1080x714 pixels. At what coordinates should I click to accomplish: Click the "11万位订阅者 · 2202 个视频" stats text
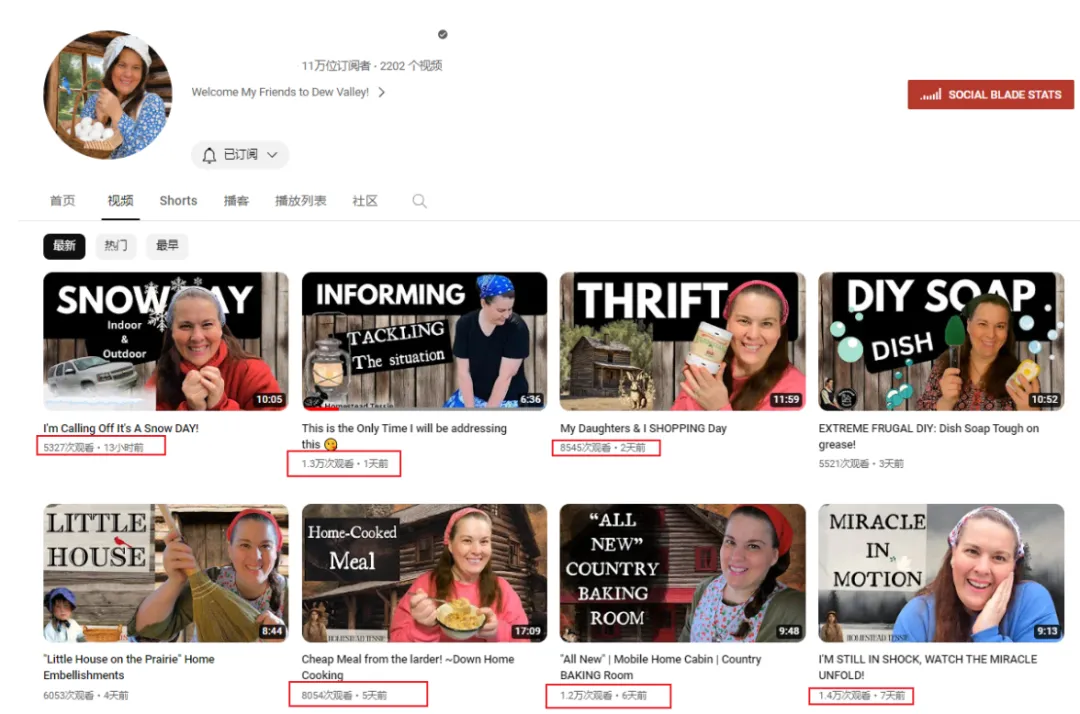(372, 66)
